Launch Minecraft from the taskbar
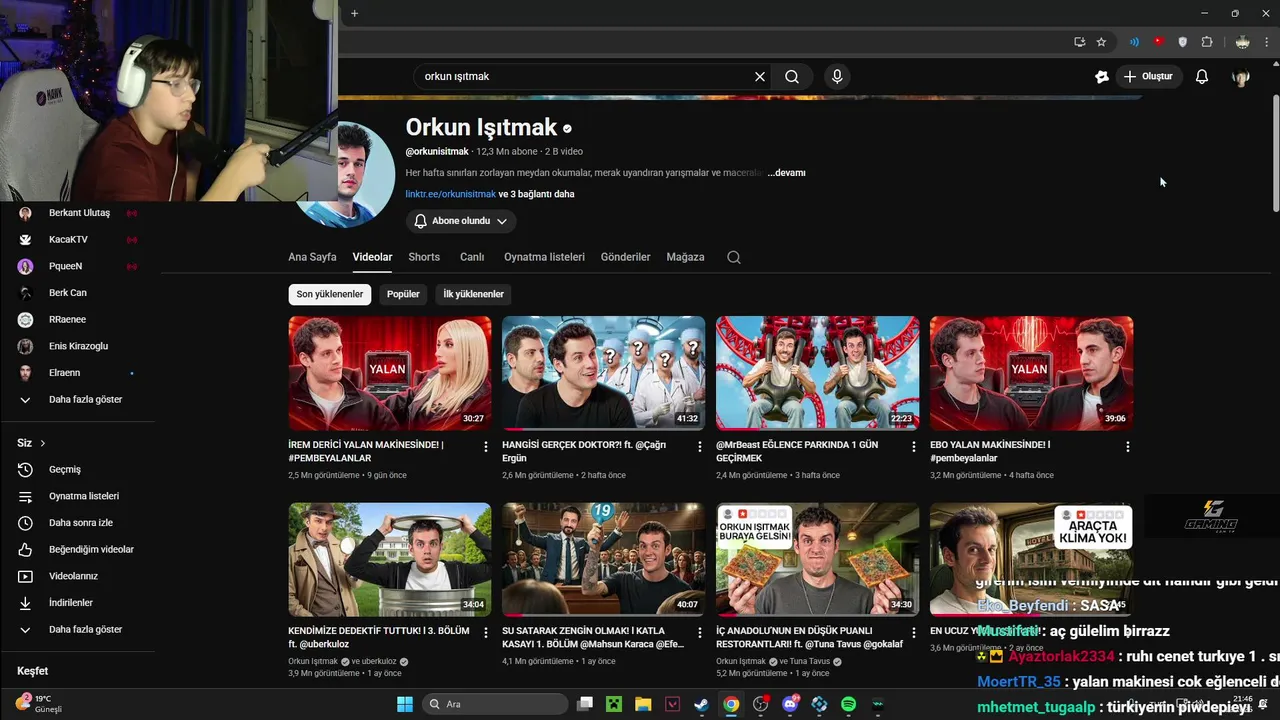This screenshot has height=720, width=1280. click(614, 704)
